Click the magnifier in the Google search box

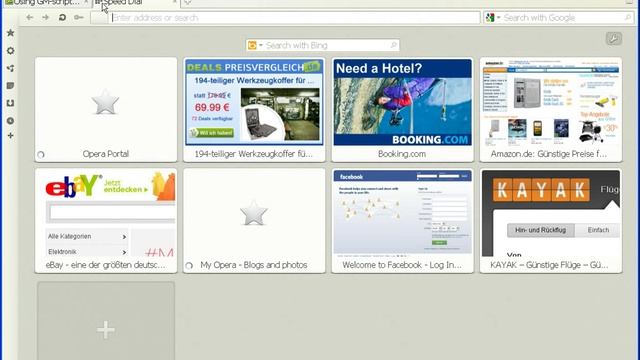click(x=628, y=18)
